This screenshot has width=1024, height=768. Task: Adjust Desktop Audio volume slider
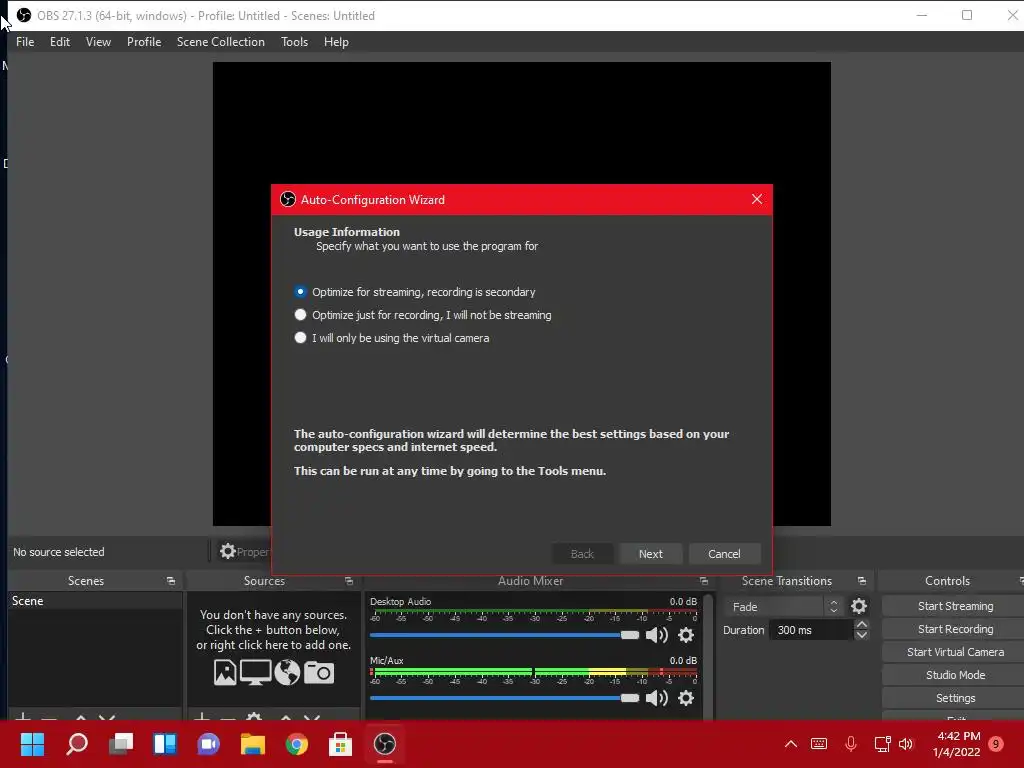(x=504, y=635)
